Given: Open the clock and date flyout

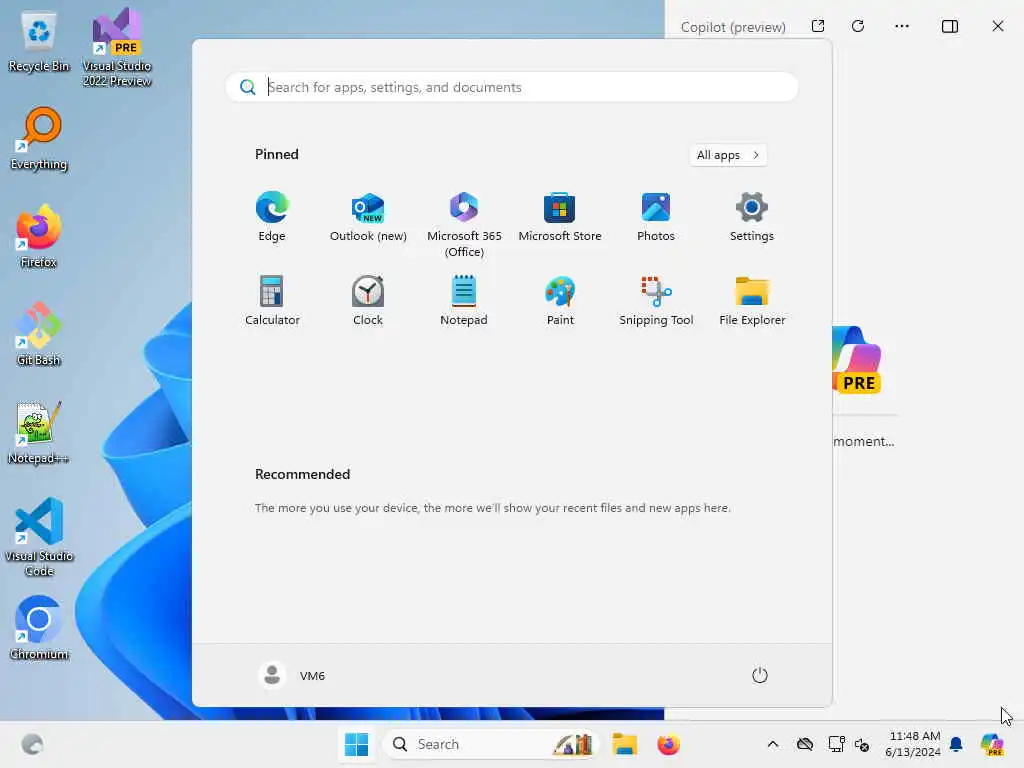Looking at the screenshot, I should click(x=913, y=744).
